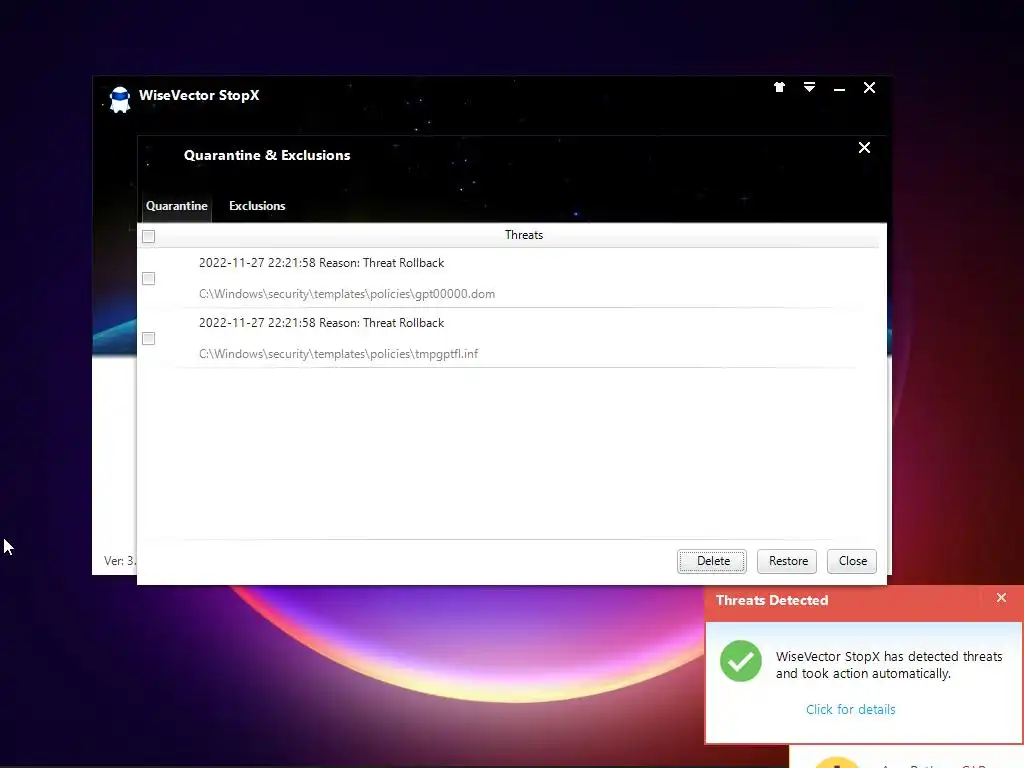This screenshot has width=1024, height=768.
Task: Click the notification message about detected threats
Action: pyautogui.click(x=889, y=665)
